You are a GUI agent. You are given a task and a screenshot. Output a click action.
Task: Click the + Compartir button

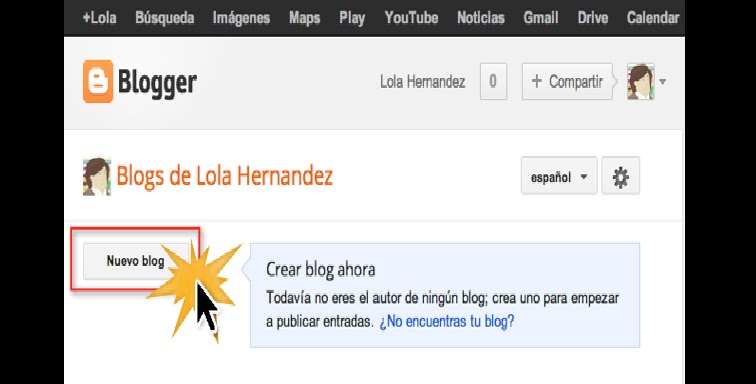point(567,82)
